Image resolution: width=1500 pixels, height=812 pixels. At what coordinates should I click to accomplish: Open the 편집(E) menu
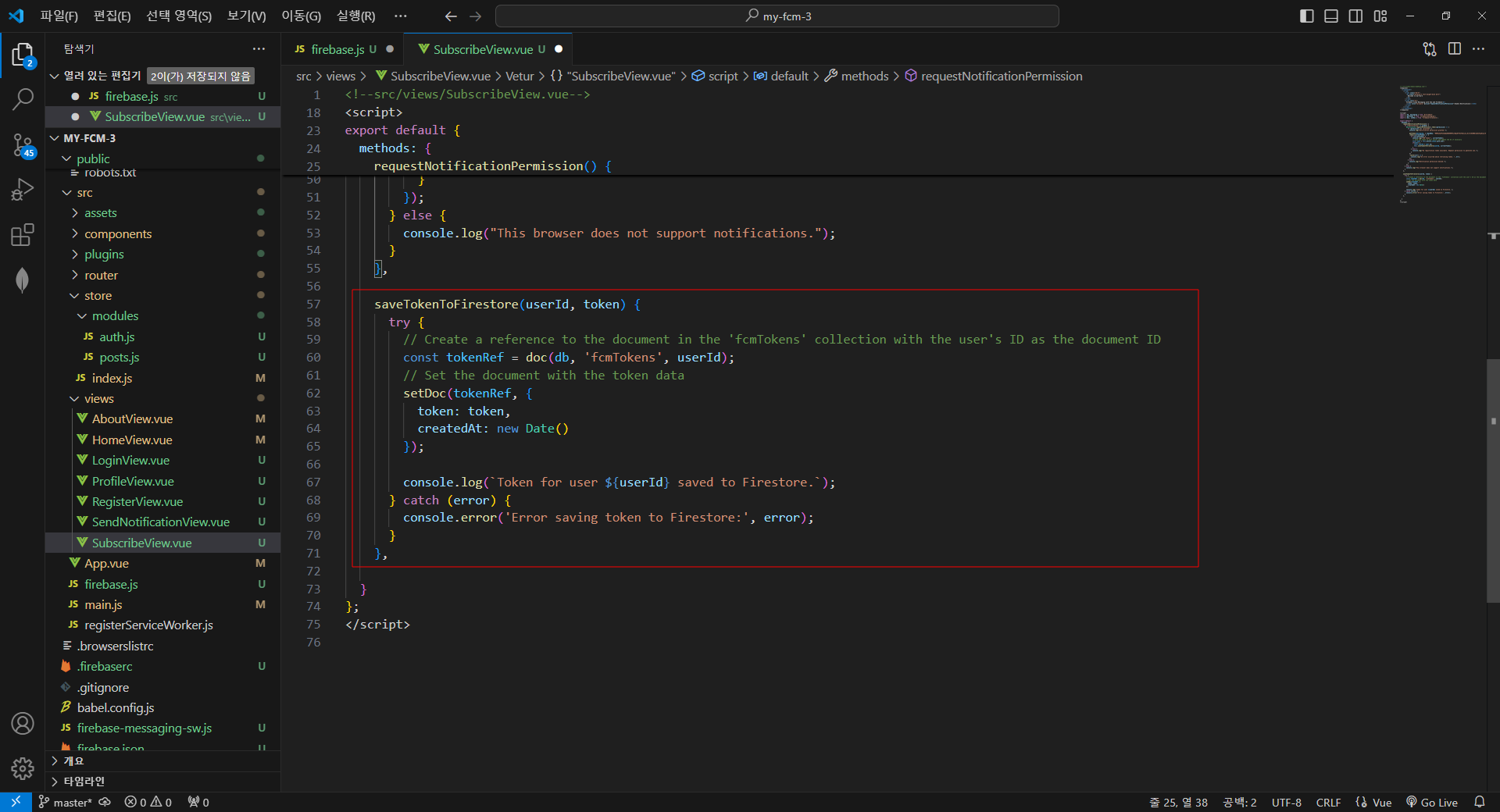(112, 16)
